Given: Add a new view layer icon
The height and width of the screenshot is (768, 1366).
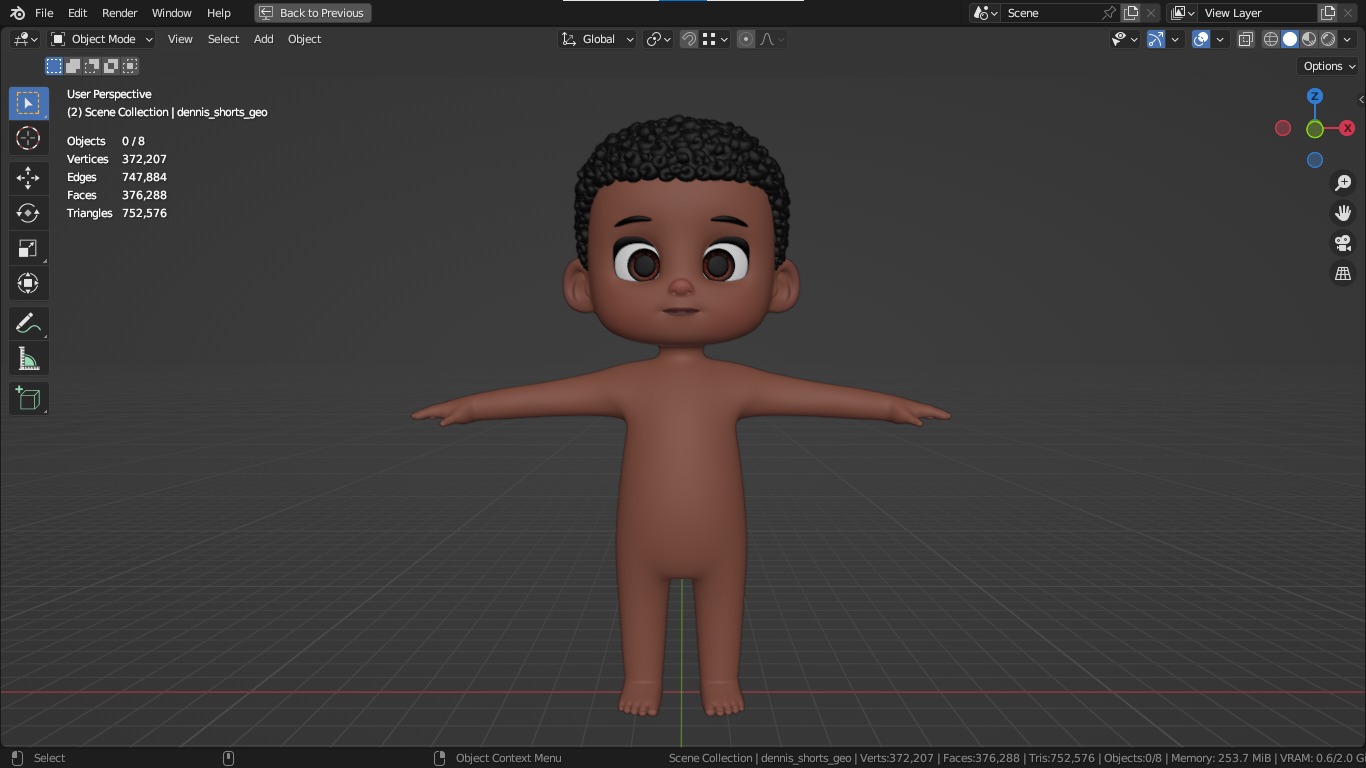Looking at the screenshot, I should [1328, 13].
